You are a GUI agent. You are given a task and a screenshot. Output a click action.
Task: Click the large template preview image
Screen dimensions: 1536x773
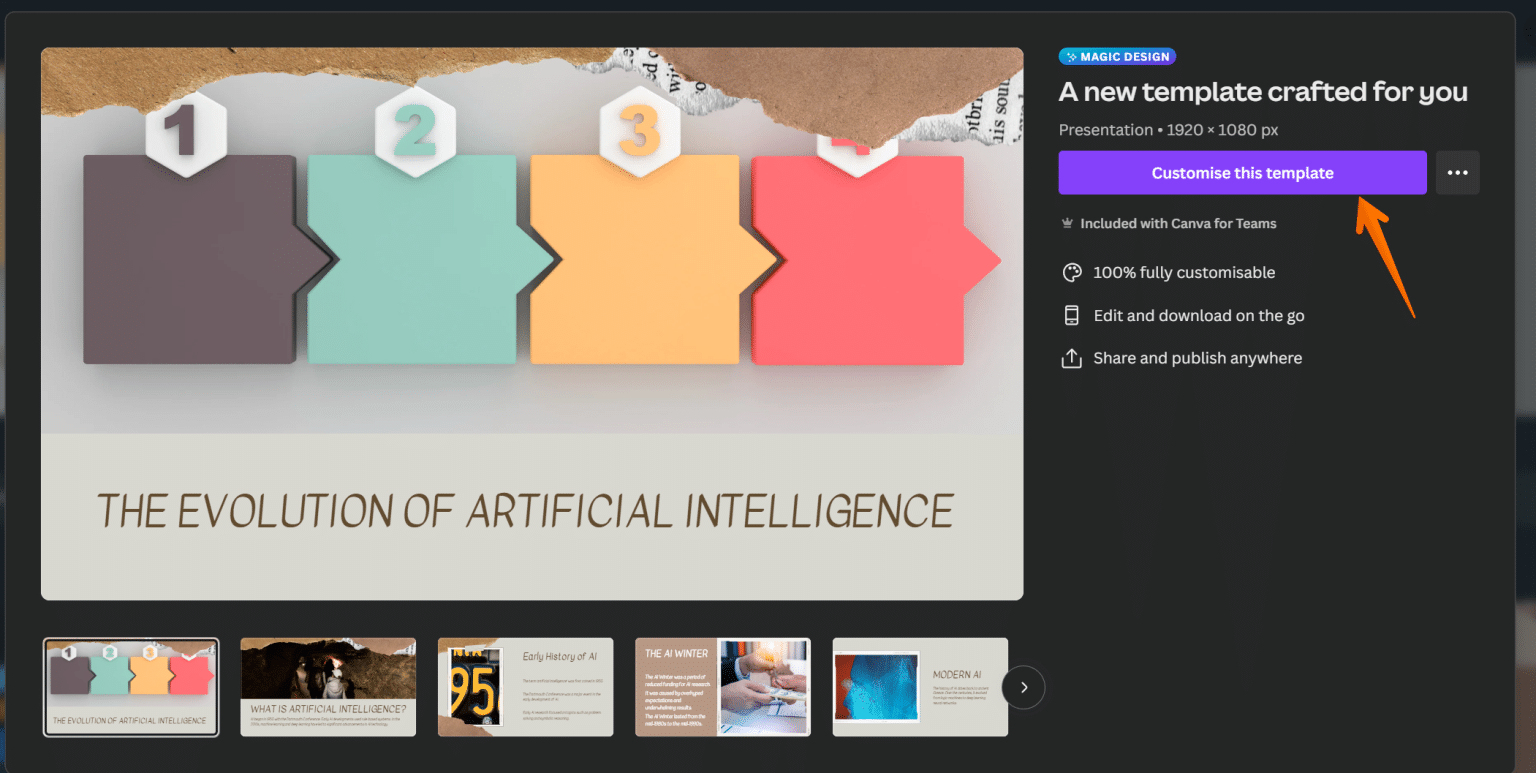[531, 320]
